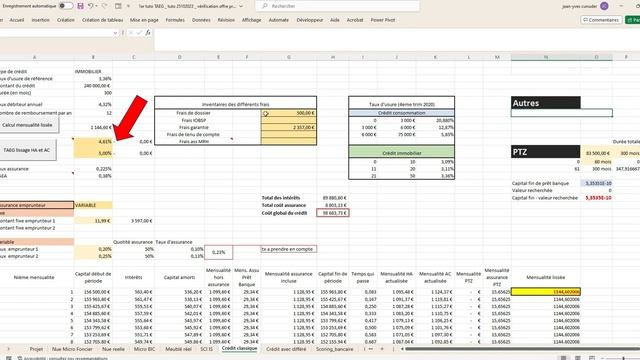Click the window layout icon in quick access toolbar
640x360 pixels.
[118, 6]
